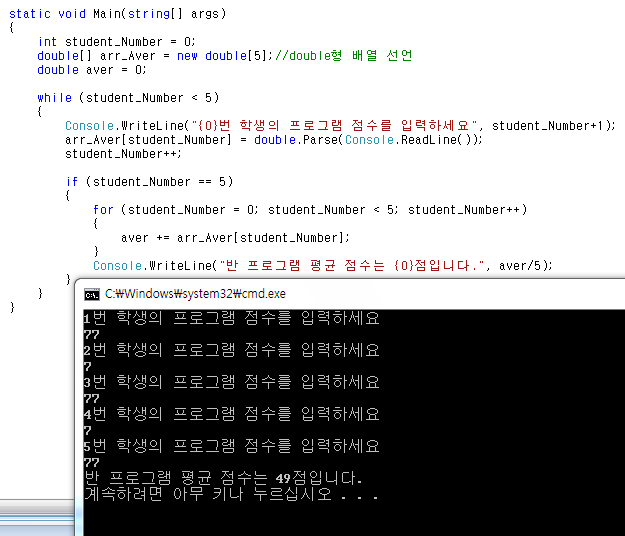The image size is (625, 536).
Task: Click the 'int student_Number = 0;' line
Action: pyautogui.click(x=116, y=42)
